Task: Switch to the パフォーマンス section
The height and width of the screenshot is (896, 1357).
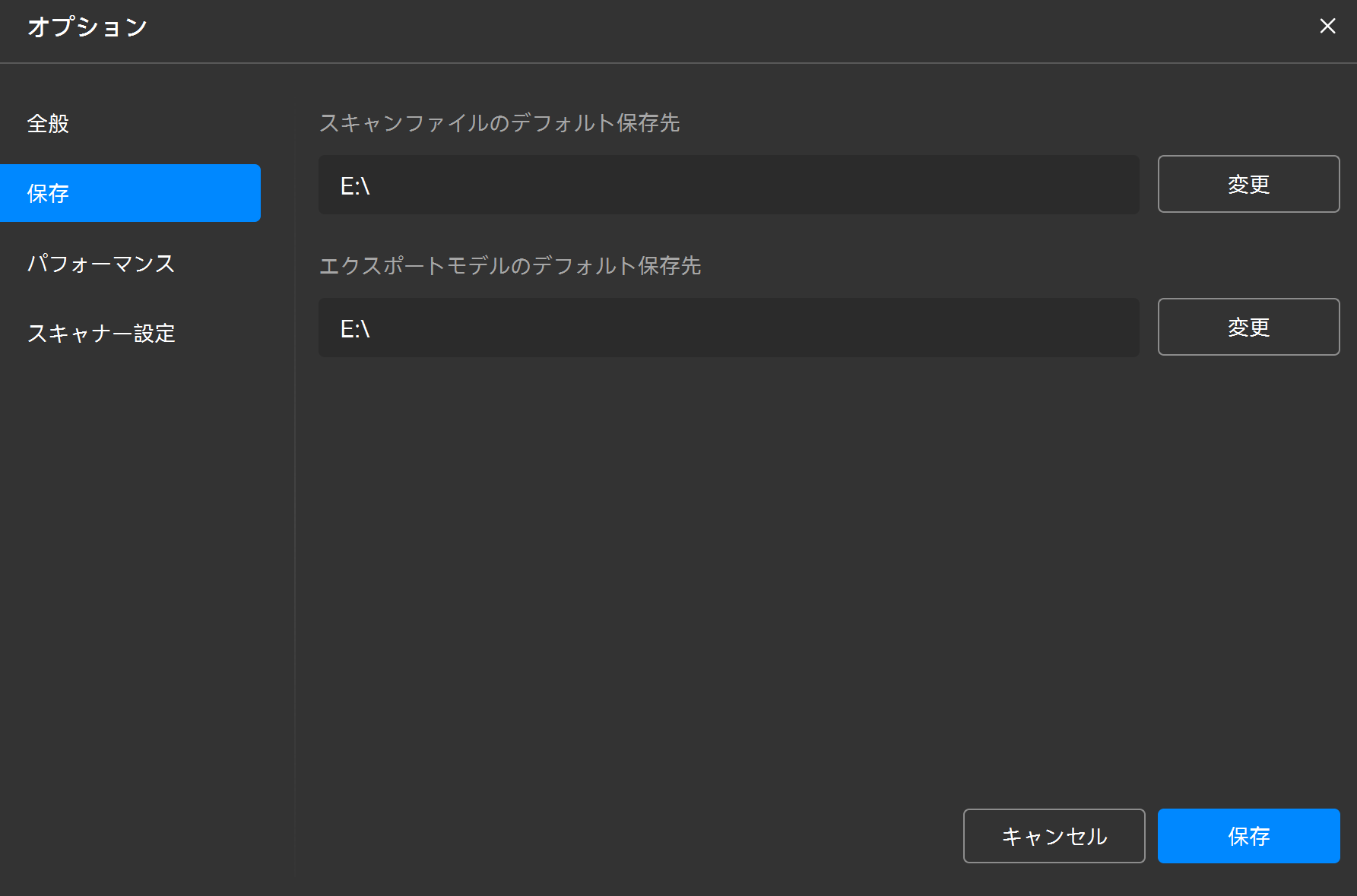Action: tap(101, 264)
